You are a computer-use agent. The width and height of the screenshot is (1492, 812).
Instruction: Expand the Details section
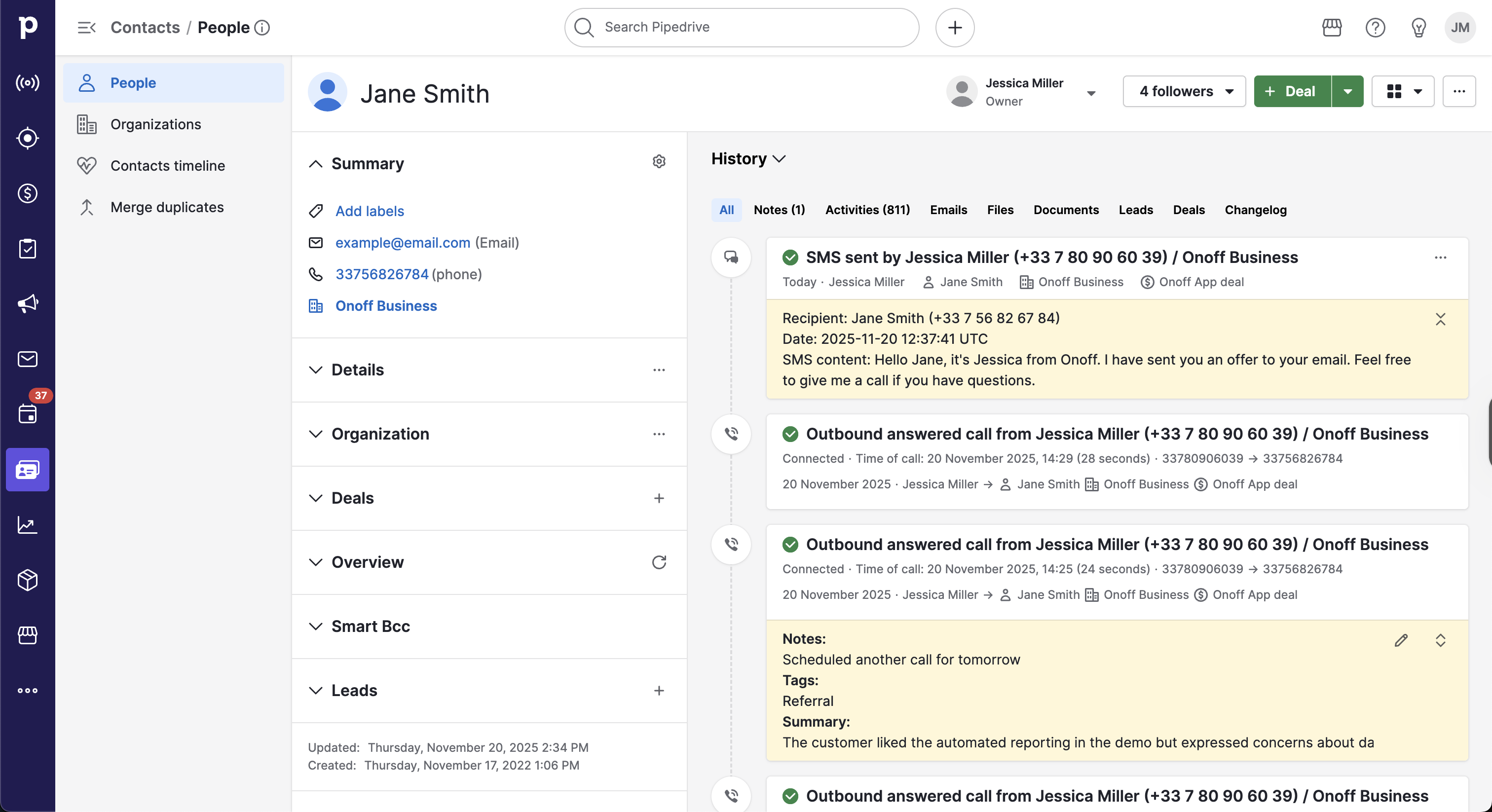point(315,370)
